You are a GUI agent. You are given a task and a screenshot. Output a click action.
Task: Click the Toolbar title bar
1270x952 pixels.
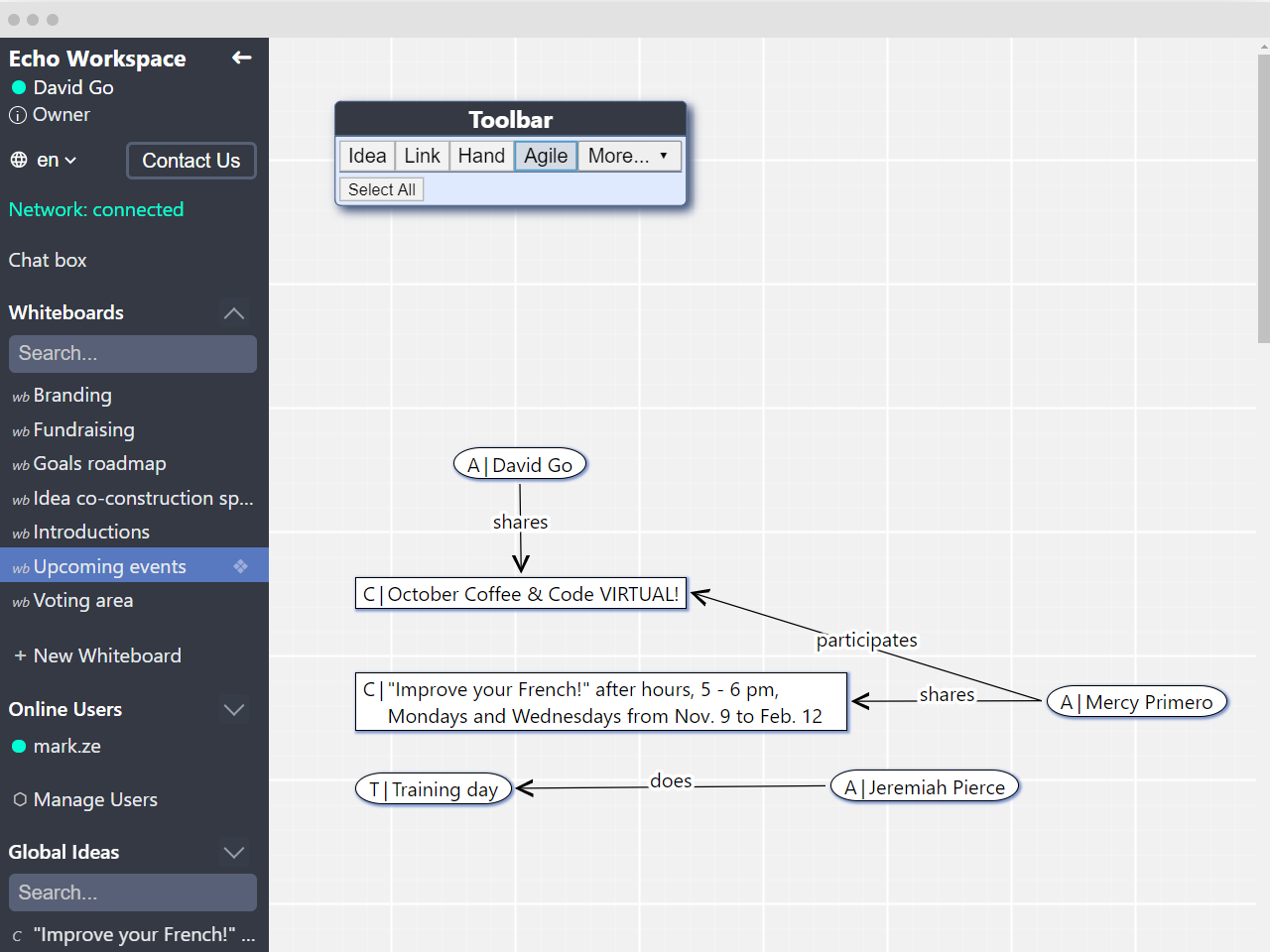tap(510, 119)
